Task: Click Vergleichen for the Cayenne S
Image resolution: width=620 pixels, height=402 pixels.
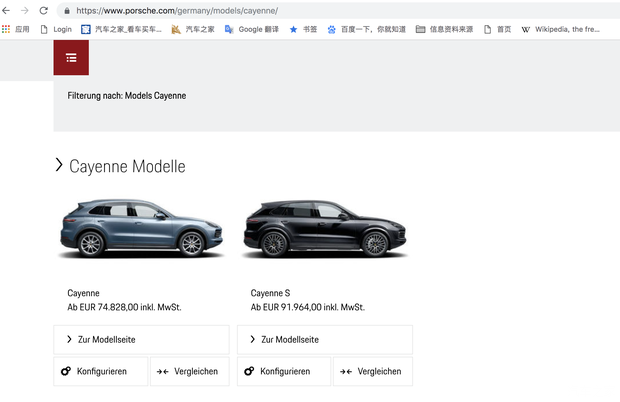Action: (x=372, y=371)
